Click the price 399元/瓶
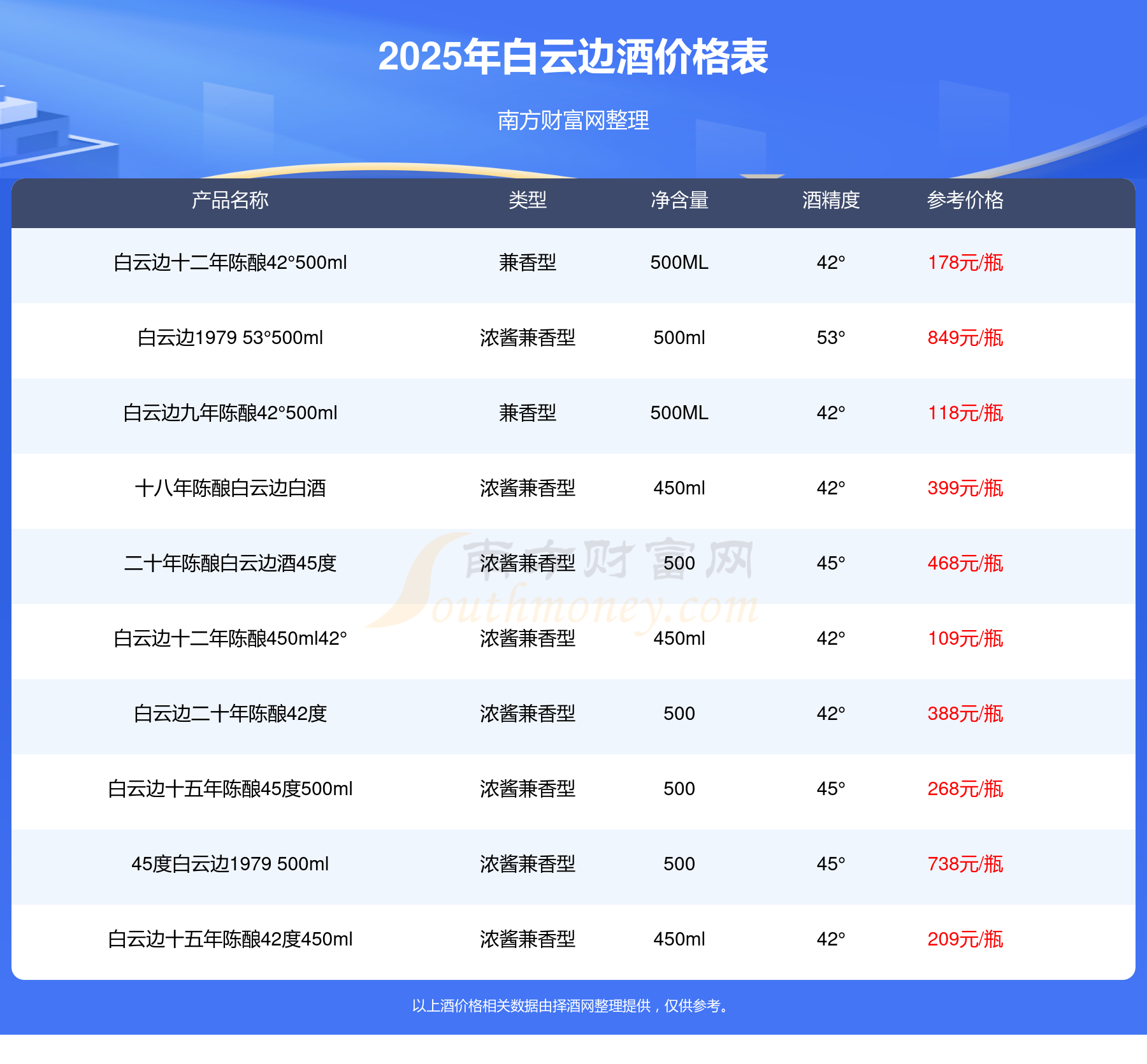This screenshot has width=1147, height=1064. (965, 488)
